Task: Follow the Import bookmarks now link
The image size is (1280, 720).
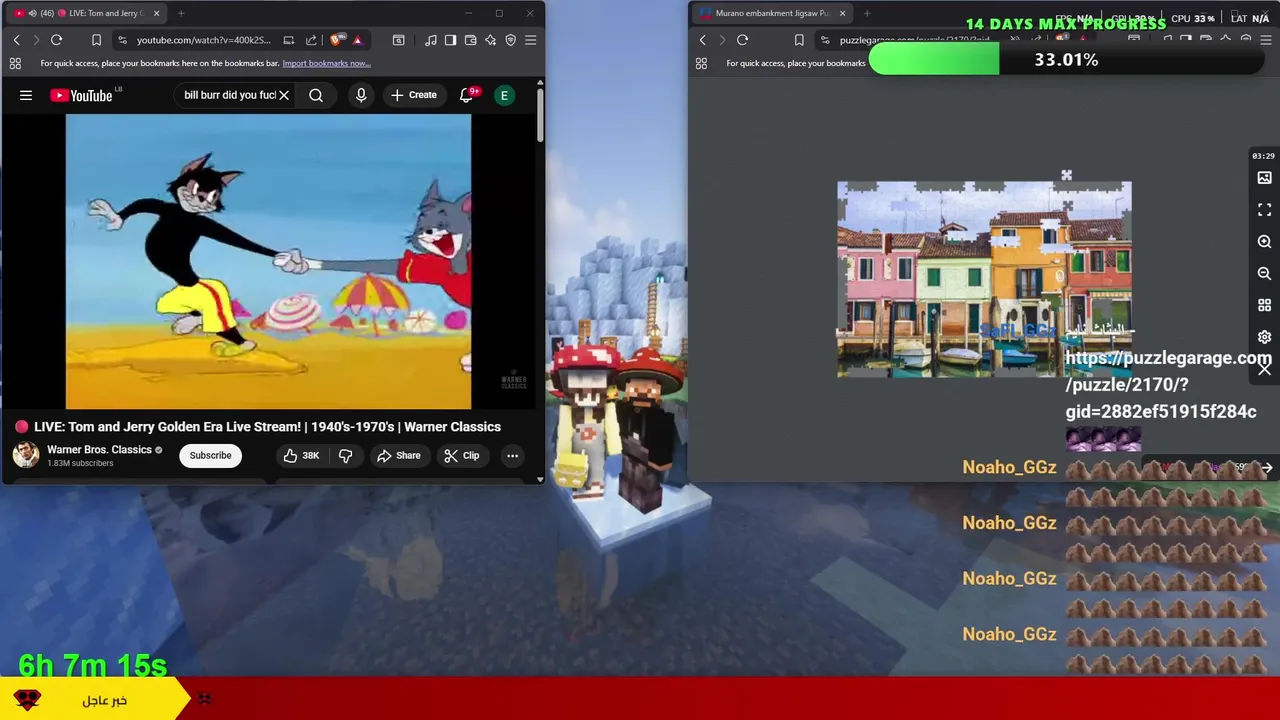Action: (x=326, y=63)
